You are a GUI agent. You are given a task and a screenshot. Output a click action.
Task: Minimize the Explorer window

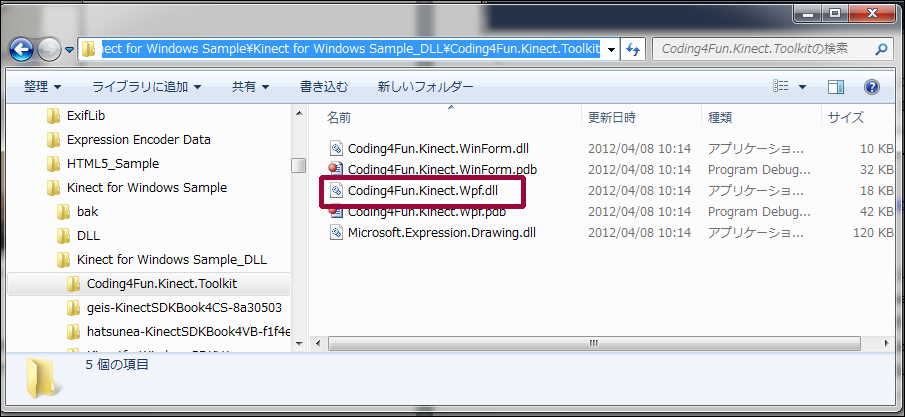[809, 12]
